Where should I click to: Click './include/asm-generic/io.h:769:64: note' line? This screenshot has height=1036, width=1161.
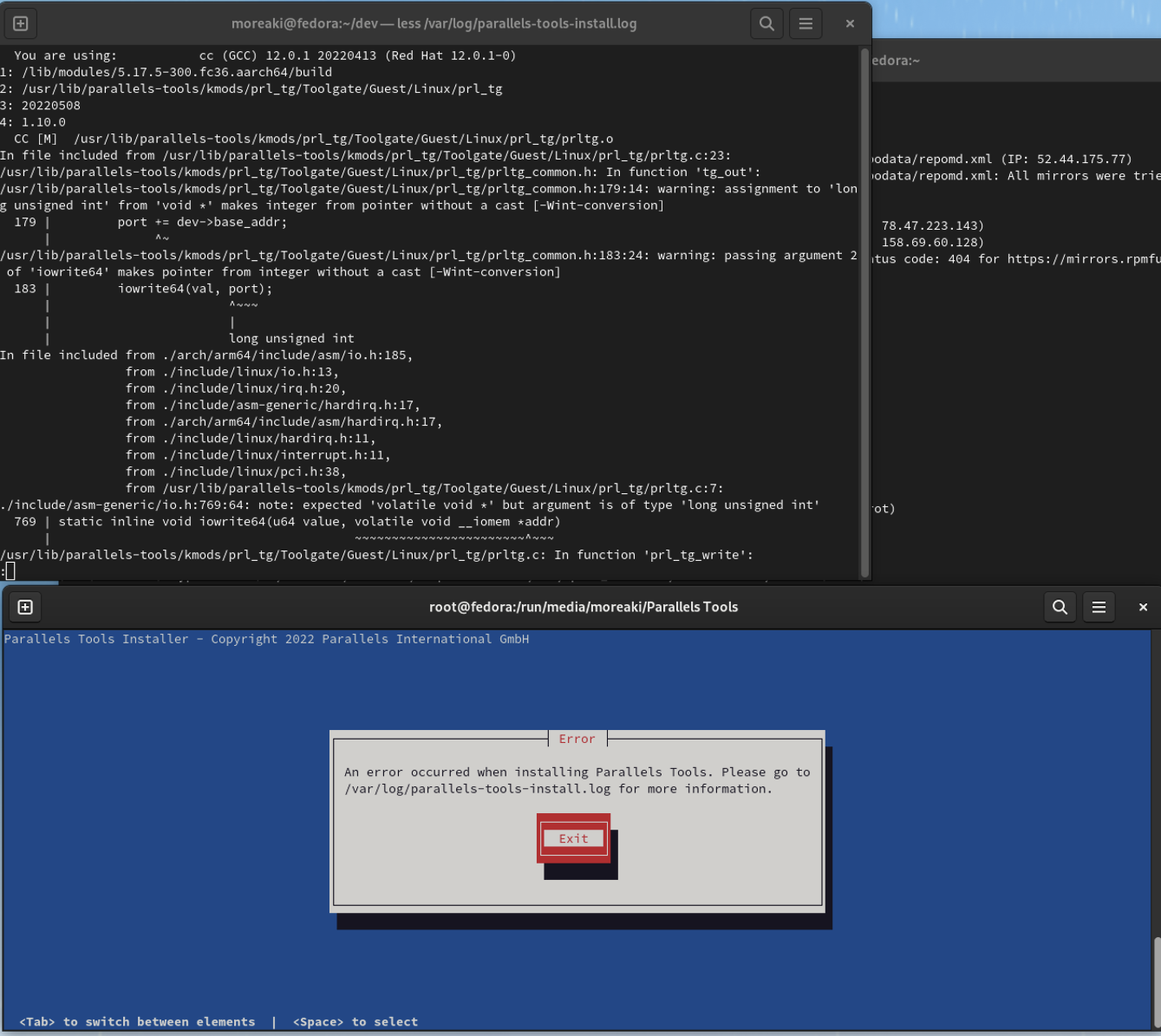click(x=410, y=505)
